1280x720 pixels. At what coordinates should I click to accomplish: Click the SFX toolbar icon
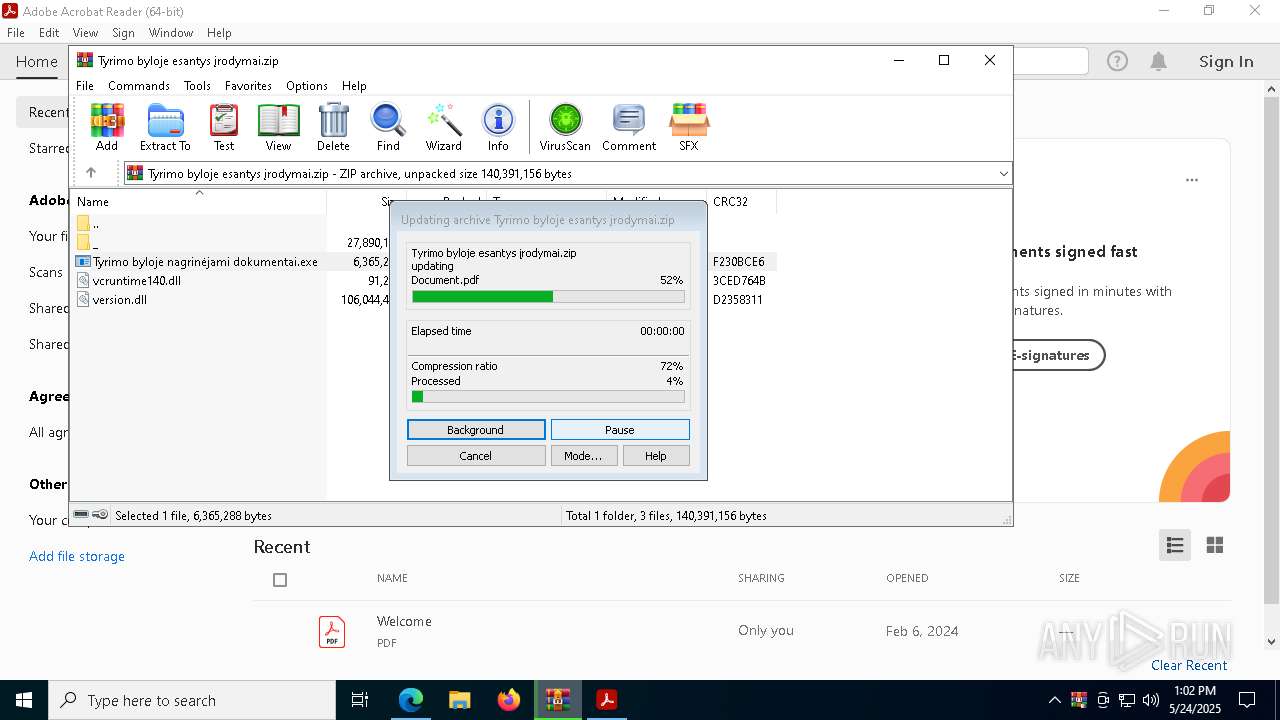point(689,127)
